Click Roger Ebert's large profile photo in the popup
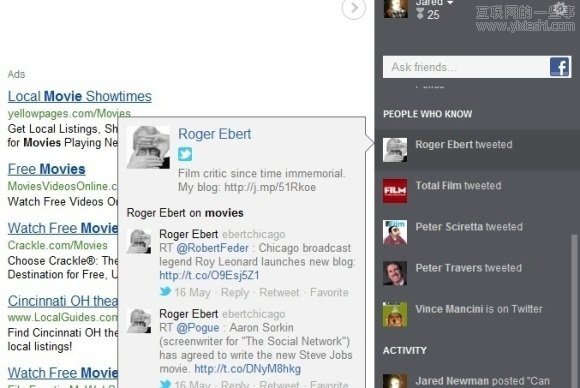 (148, 147)
